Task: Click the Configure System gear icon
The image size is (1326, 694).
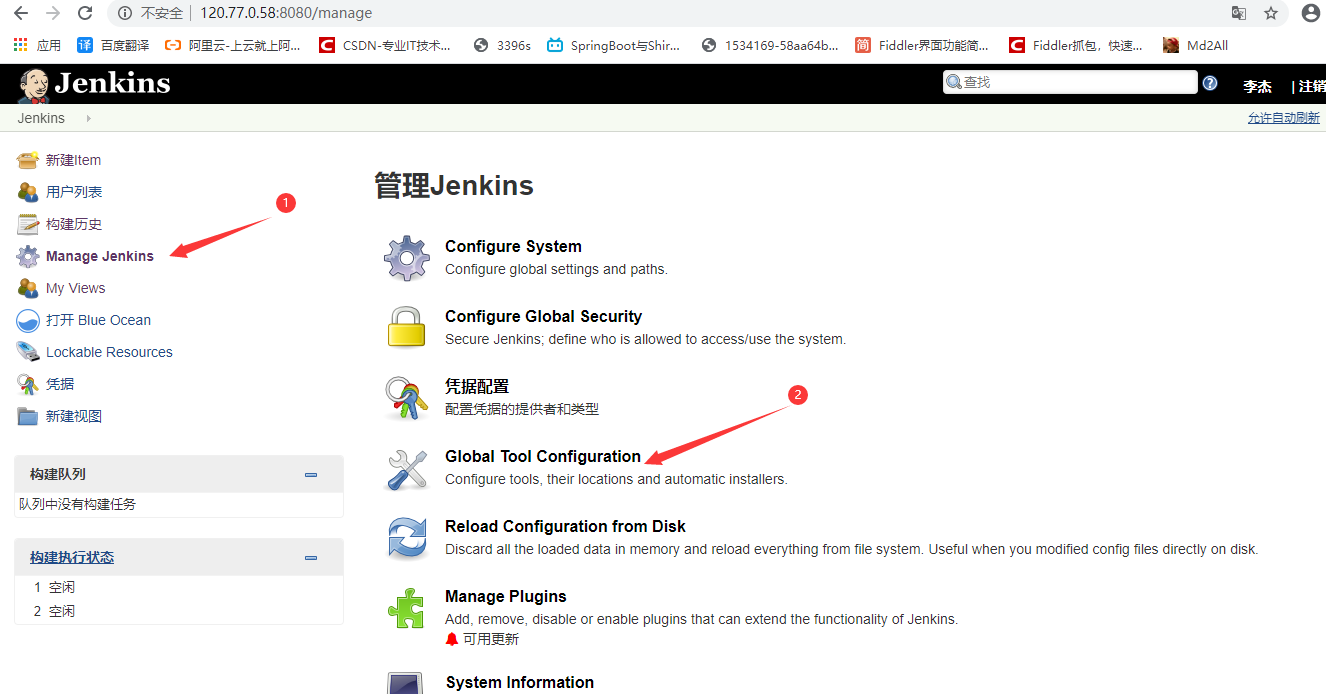Action: click(x=407, y=258)
